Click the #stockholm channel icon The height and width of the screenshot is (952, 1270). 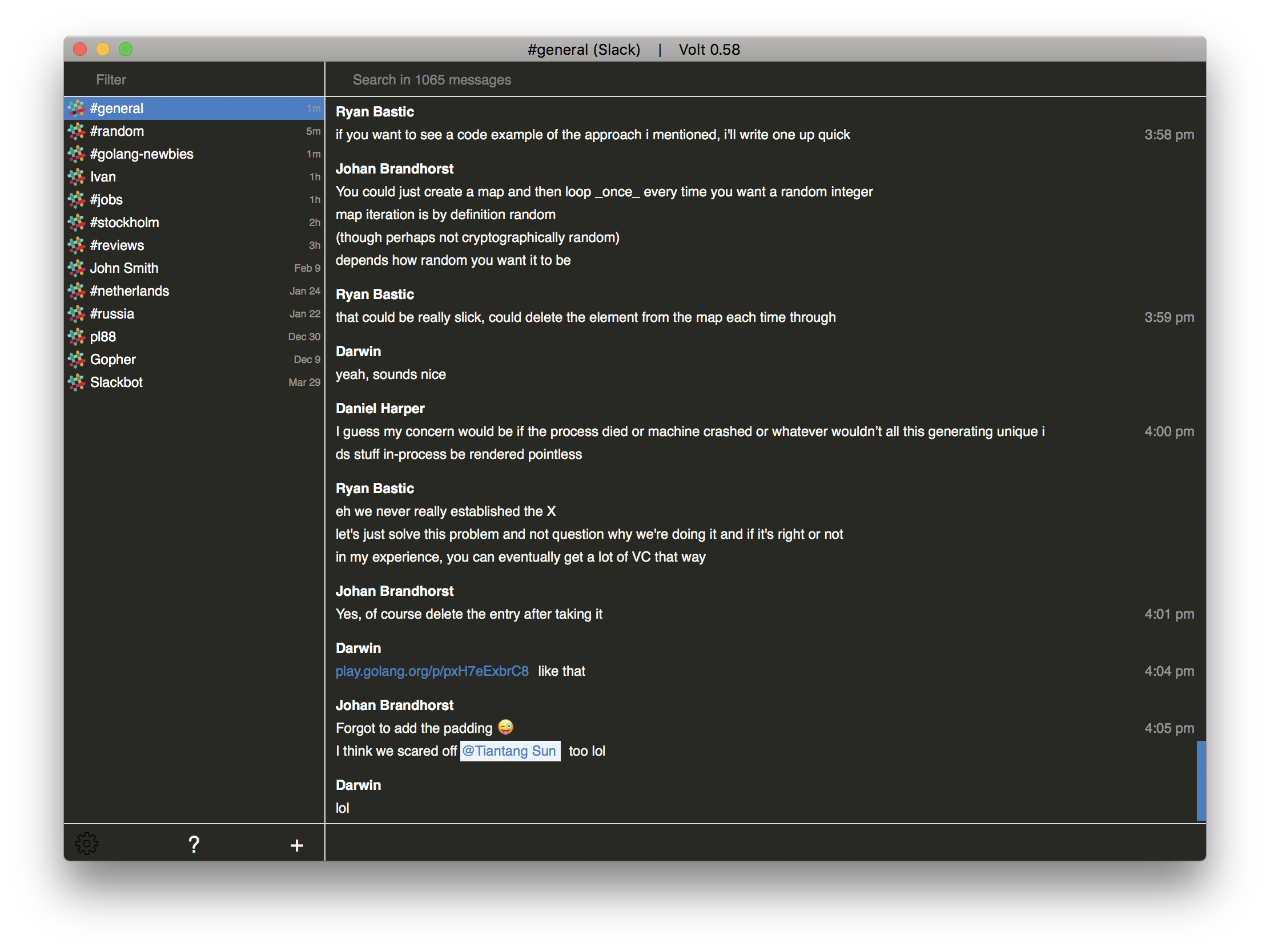coord(80,222)
